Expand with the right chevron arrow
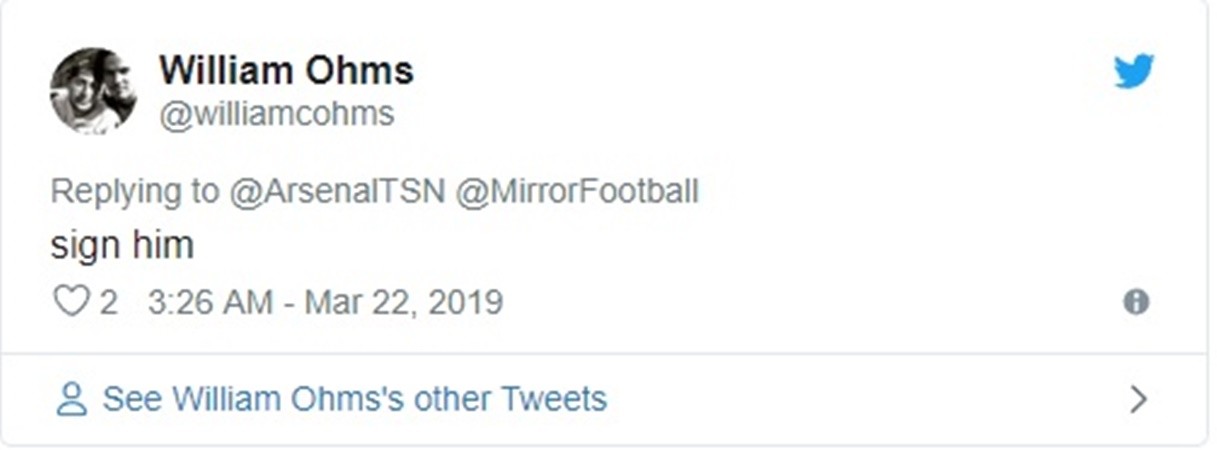The width and height of the screenshot is (1217, 450). (1138, 400)
